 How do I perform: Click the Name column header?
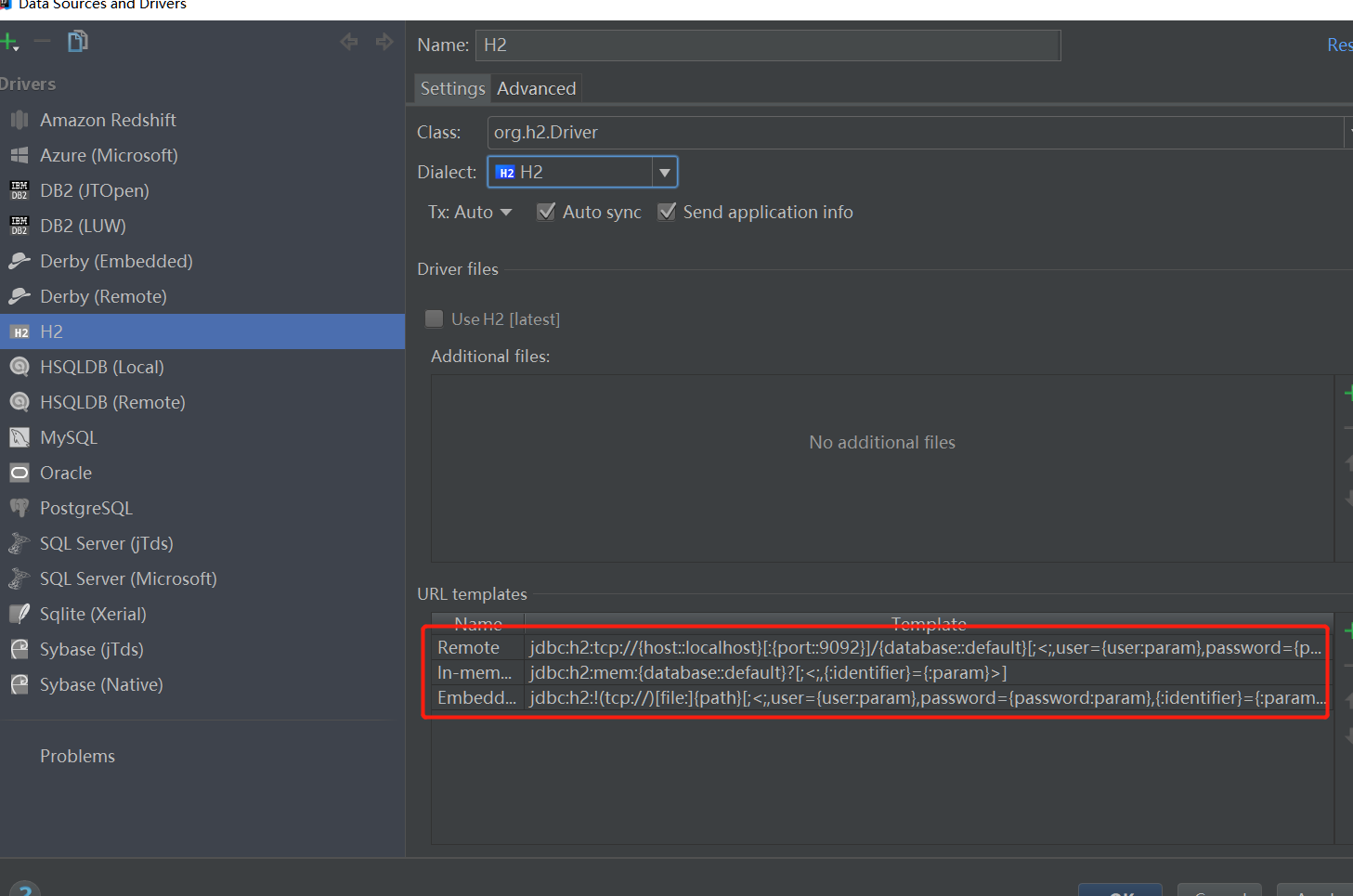[x=478, y=624]
